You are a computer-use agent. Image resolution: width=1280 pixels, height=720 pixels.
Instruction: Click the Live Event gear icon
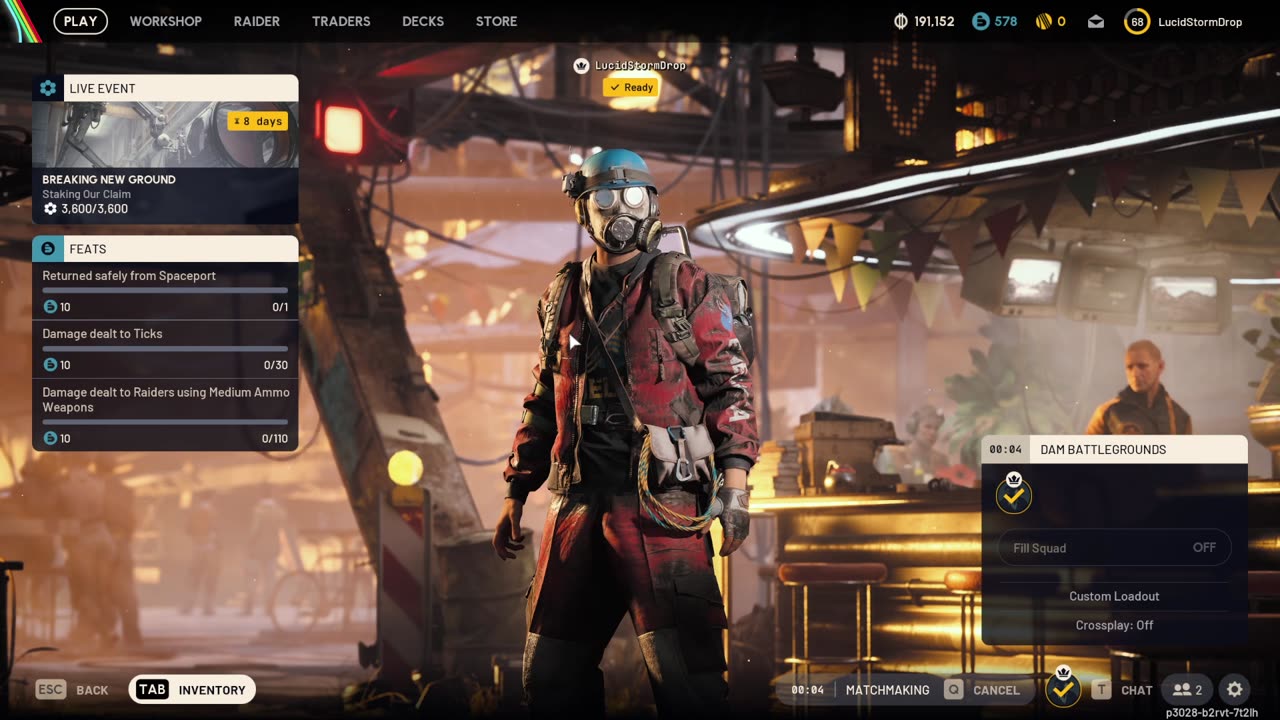coord(47,88)
